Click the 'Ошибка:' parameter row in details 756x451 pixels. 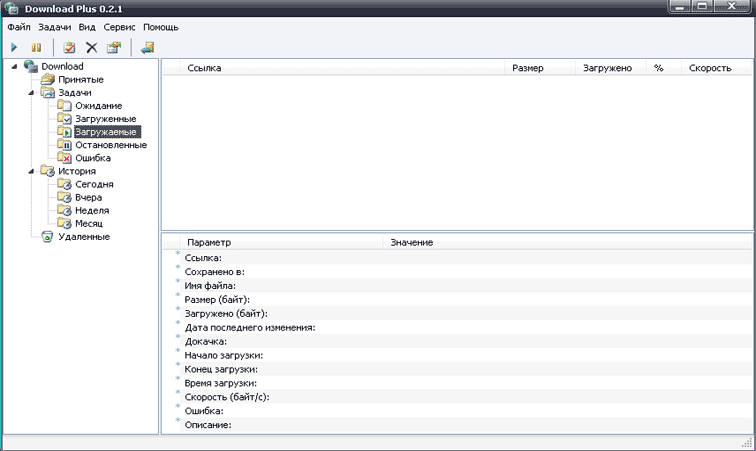coord(458,411)
